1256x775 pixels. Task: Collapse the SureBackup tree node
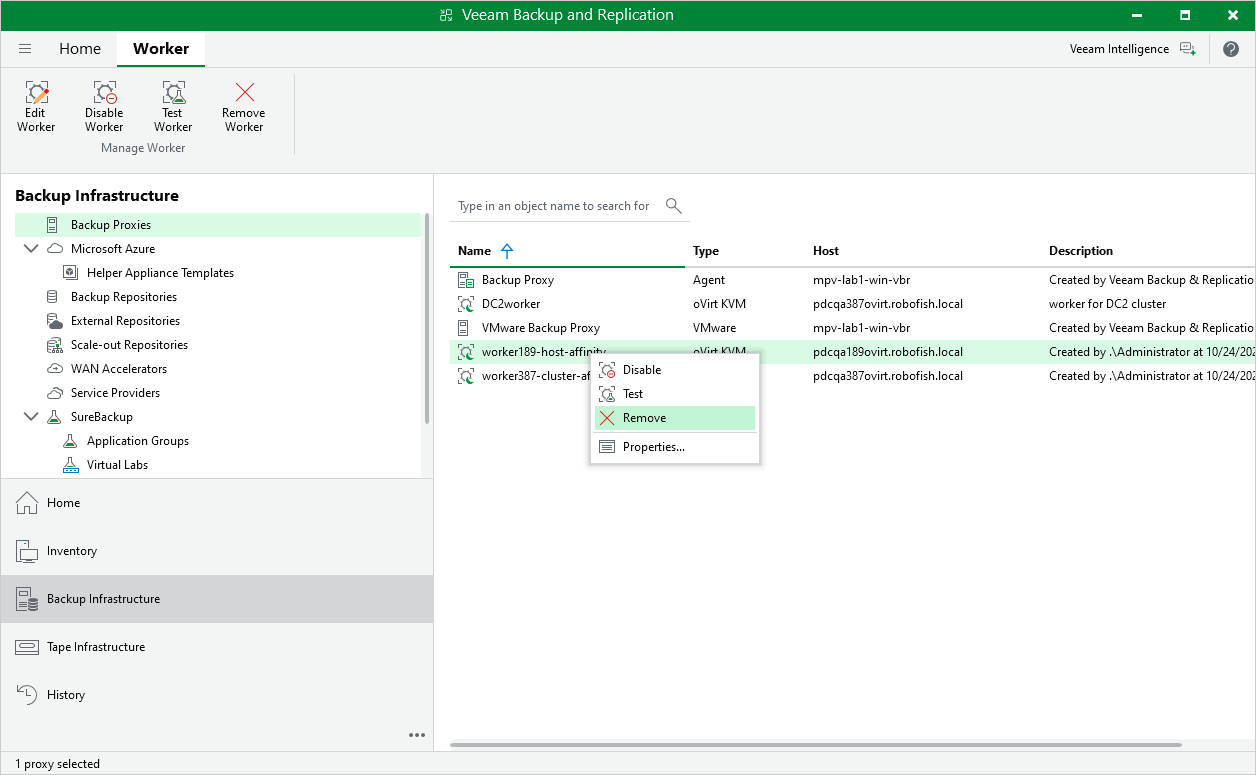[30, 417]
